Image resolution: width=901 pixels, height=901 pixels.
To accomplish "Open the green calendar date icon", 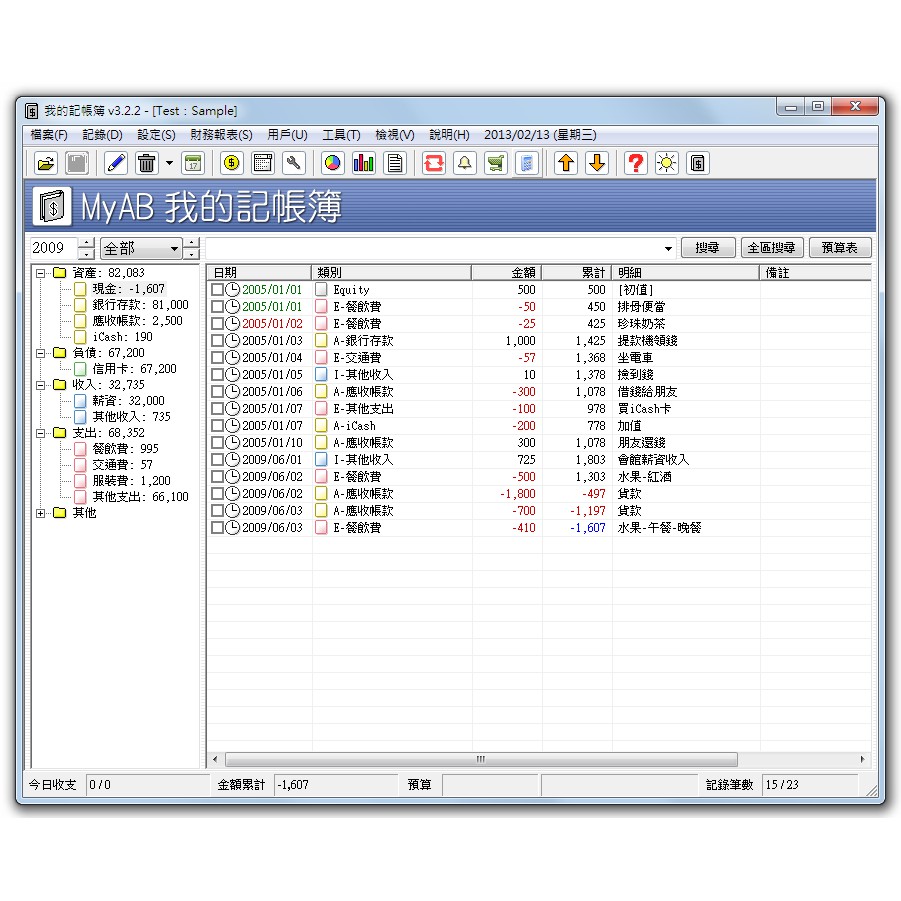I will pyautogui.click(x=193, y=163).
